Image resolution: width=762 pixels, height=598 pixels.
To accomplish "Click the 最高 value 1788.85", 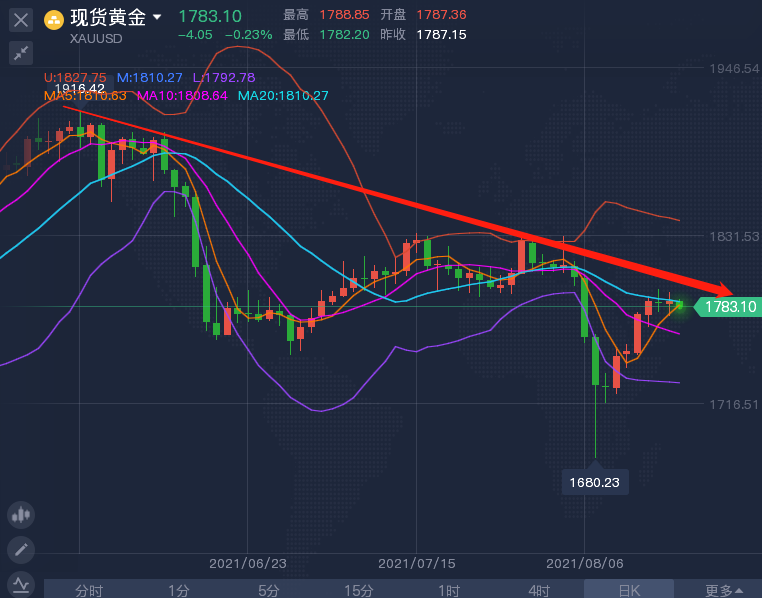I will pos(345,15).
